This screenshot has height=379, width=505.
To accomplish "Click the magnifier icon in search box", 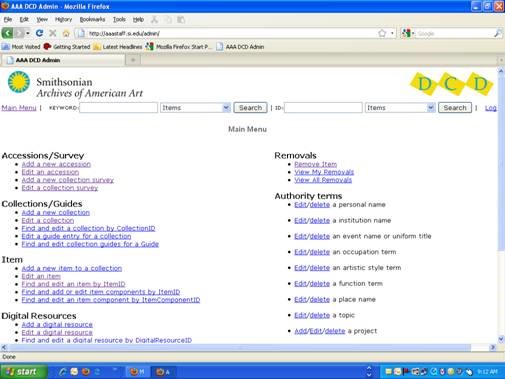I will coord(498,33).
